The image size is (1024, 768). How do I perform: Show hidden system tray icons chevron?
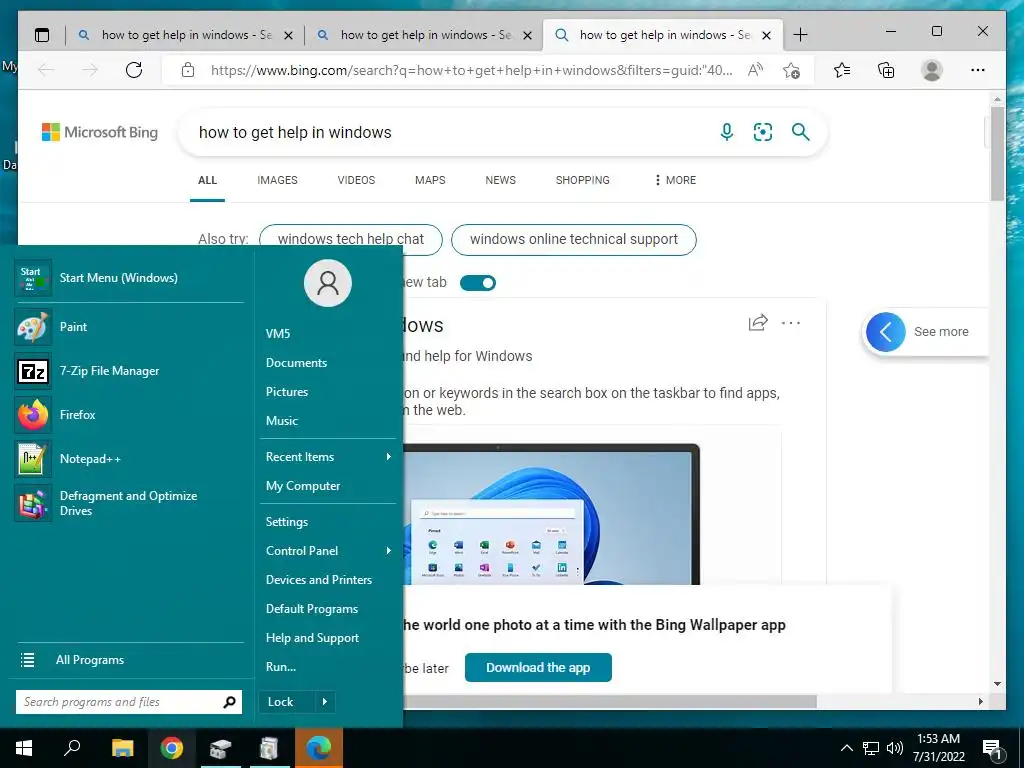pyautogui.click(x=846, y=748)
